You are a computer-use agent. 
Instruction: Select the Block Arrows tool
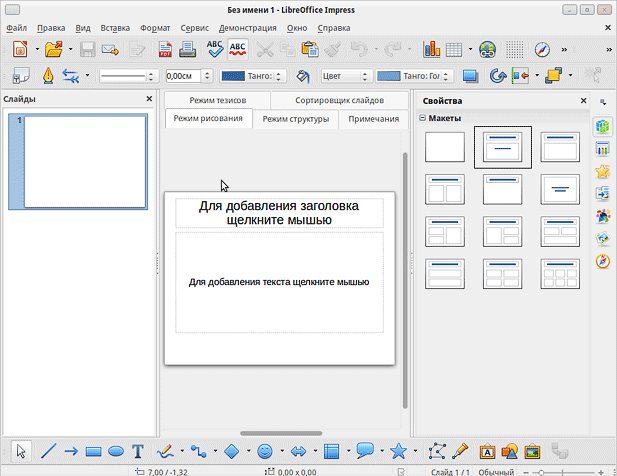299,451
